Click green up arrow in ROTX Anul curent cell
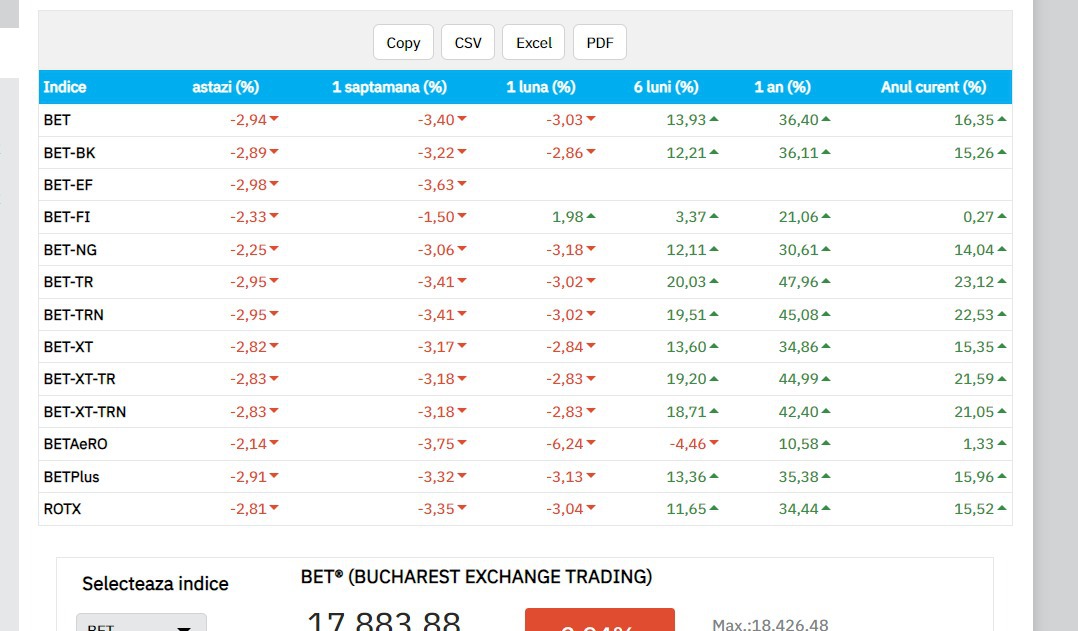Image resolution: width=1078 pixels, height=631 pixels. [x=1002, y=509]
